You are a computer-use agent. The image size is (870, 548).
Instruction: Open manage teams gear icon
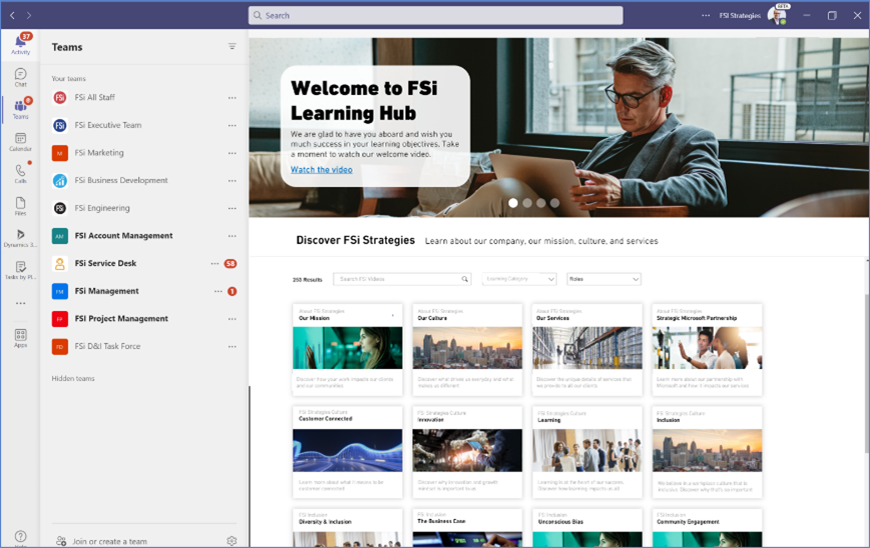tap(231, 541)
